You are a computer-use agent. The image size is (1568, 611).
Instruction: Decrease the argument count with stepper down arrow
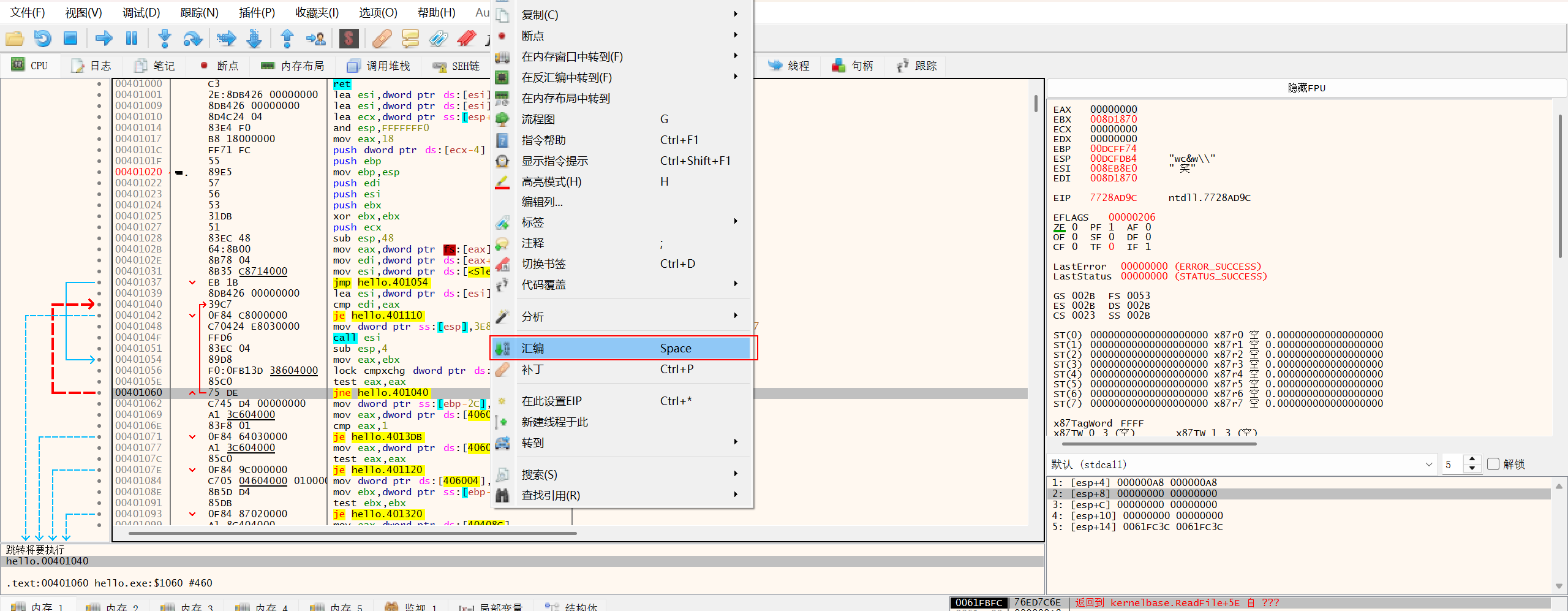click(1472, 469)
